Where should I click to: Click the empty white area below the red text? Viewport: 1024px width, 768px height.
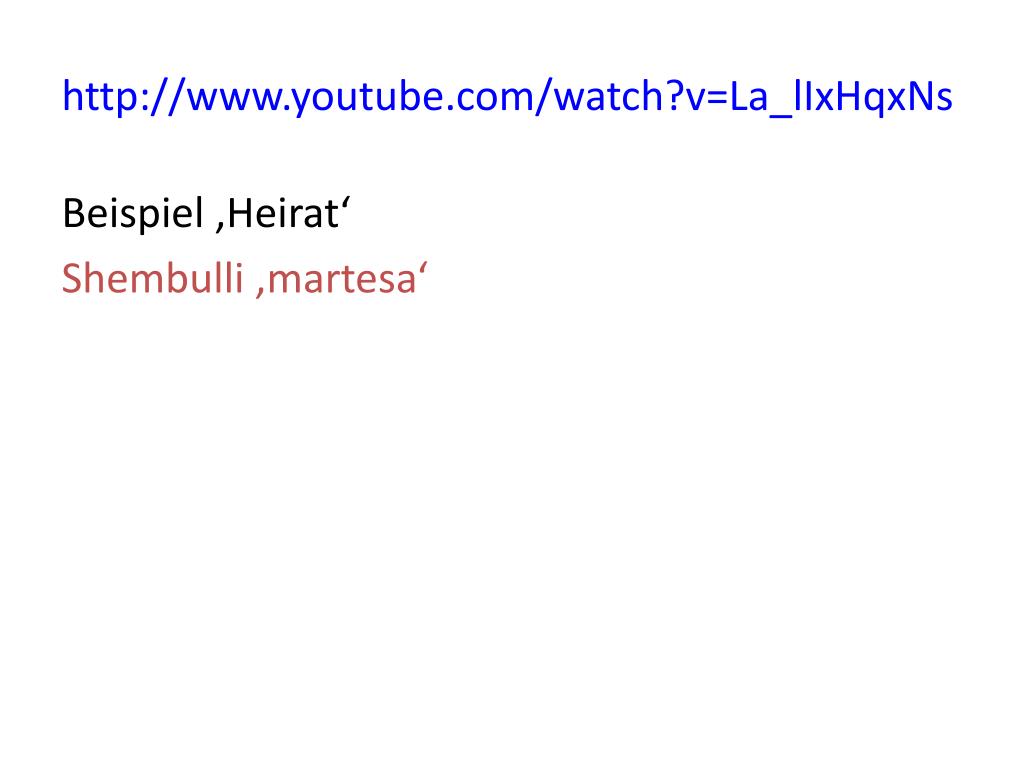pyautogui.click(x=512, y=522)
